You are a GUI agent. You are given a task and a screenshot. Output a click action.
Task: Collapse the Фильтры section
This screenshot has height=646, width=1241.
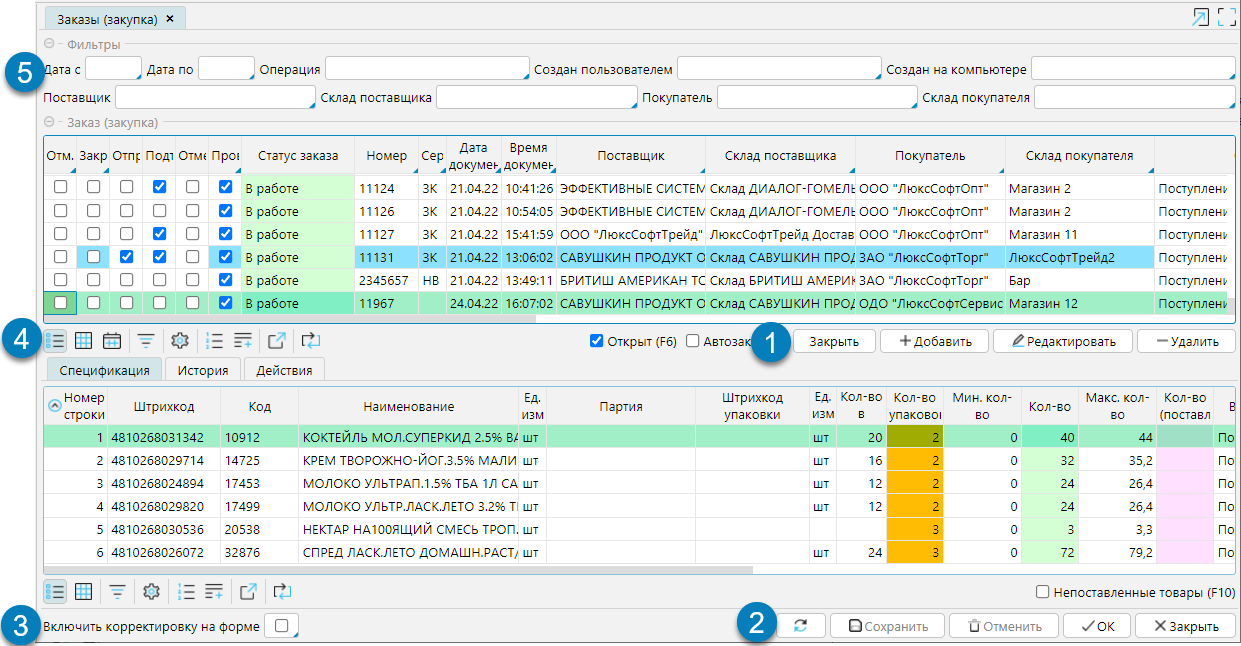click(x=50, y=45)
